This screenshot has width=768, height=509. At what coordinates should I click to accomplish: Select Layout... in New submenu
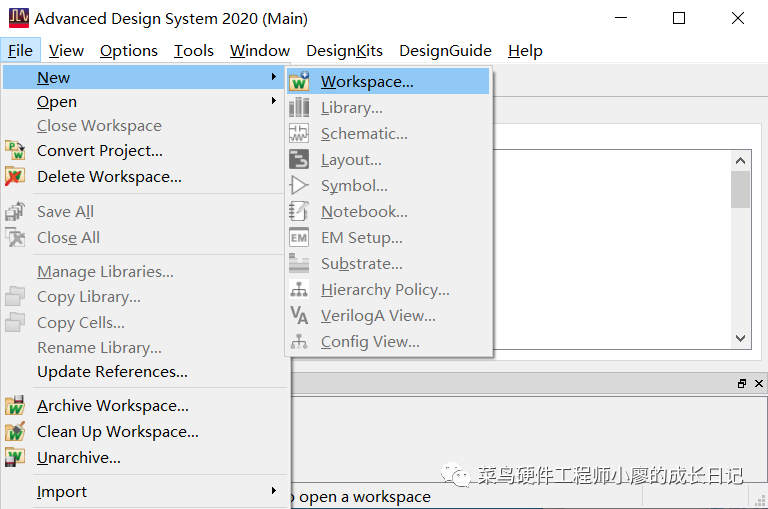pyautogui.click(x=388, y=159)
